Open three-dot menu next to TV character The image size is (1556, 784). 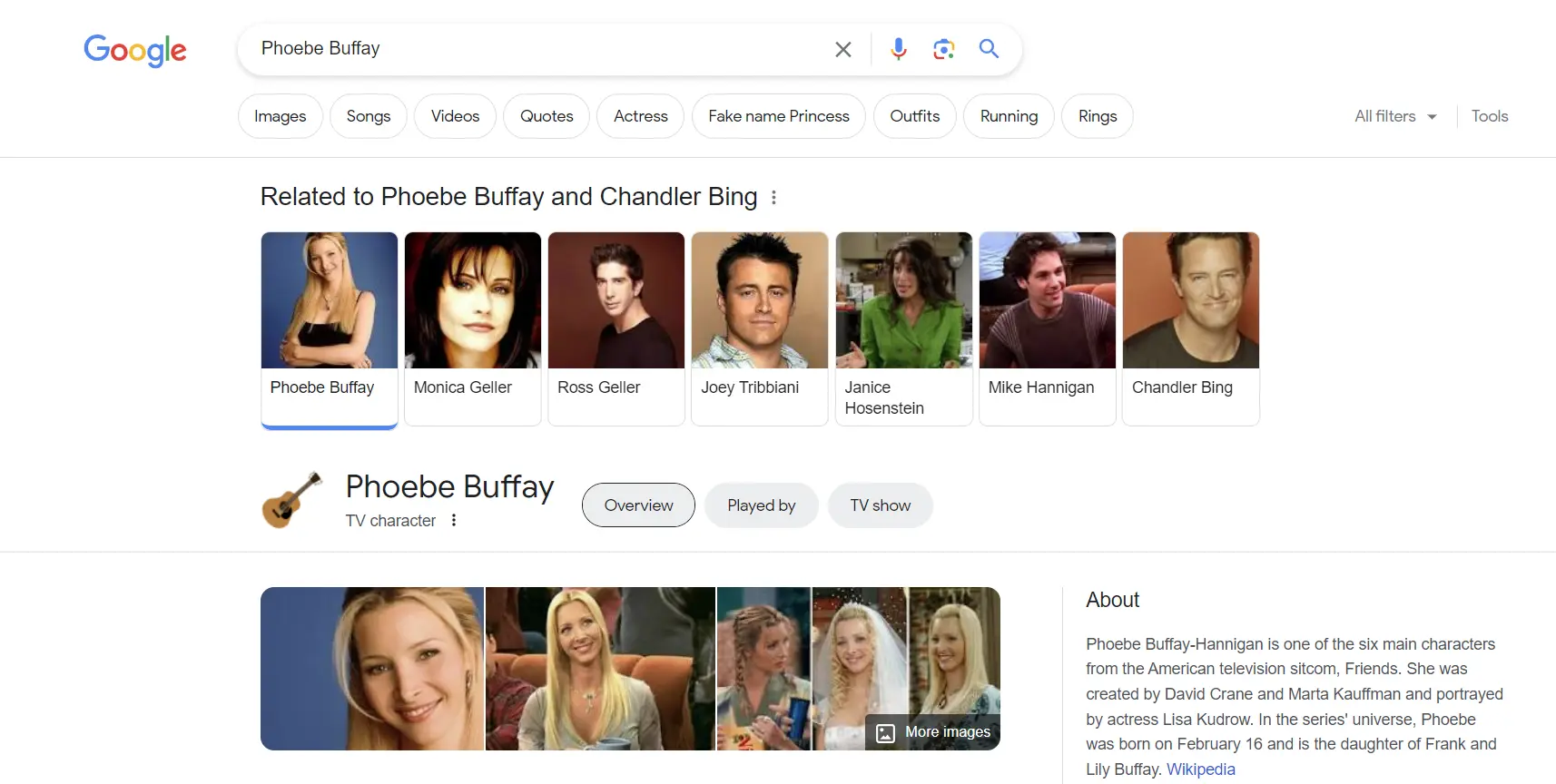tap(454, 520)
